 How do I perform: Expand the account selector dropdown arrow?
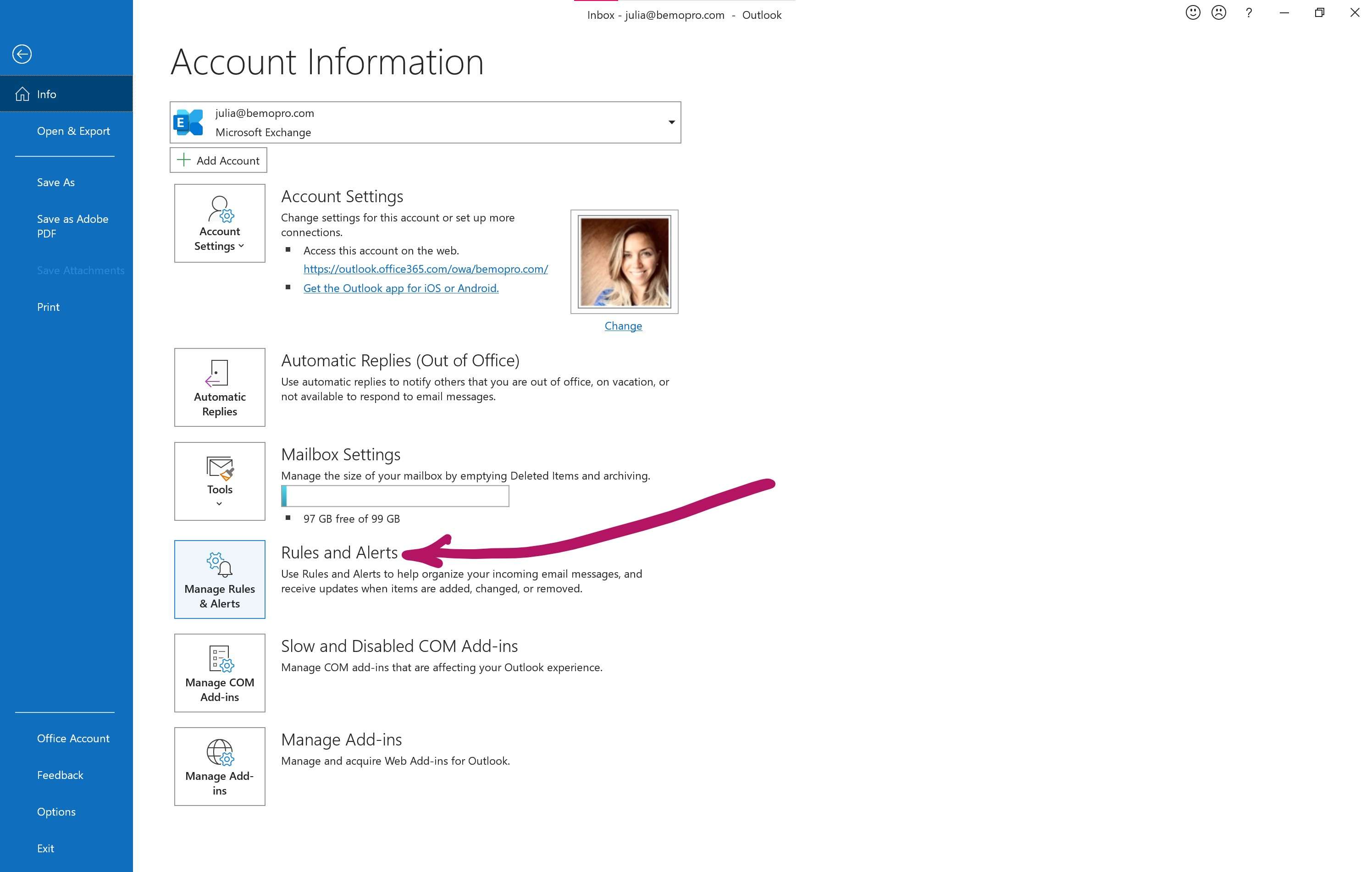672,122
